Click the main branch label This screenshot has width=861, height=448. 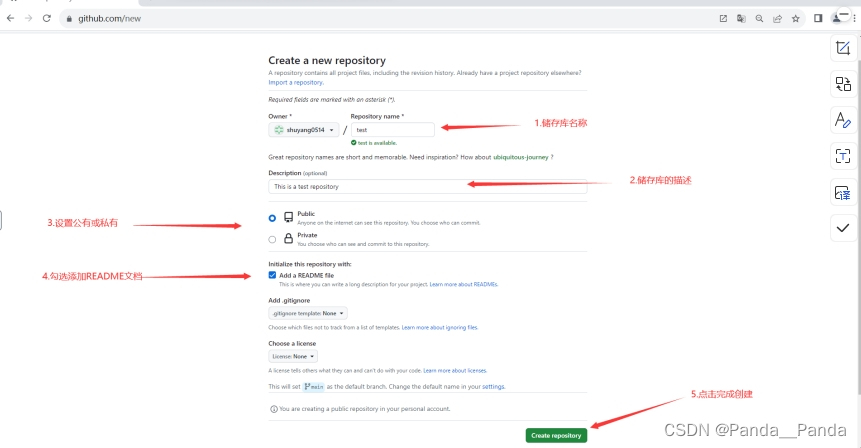[x=314, y=387]
